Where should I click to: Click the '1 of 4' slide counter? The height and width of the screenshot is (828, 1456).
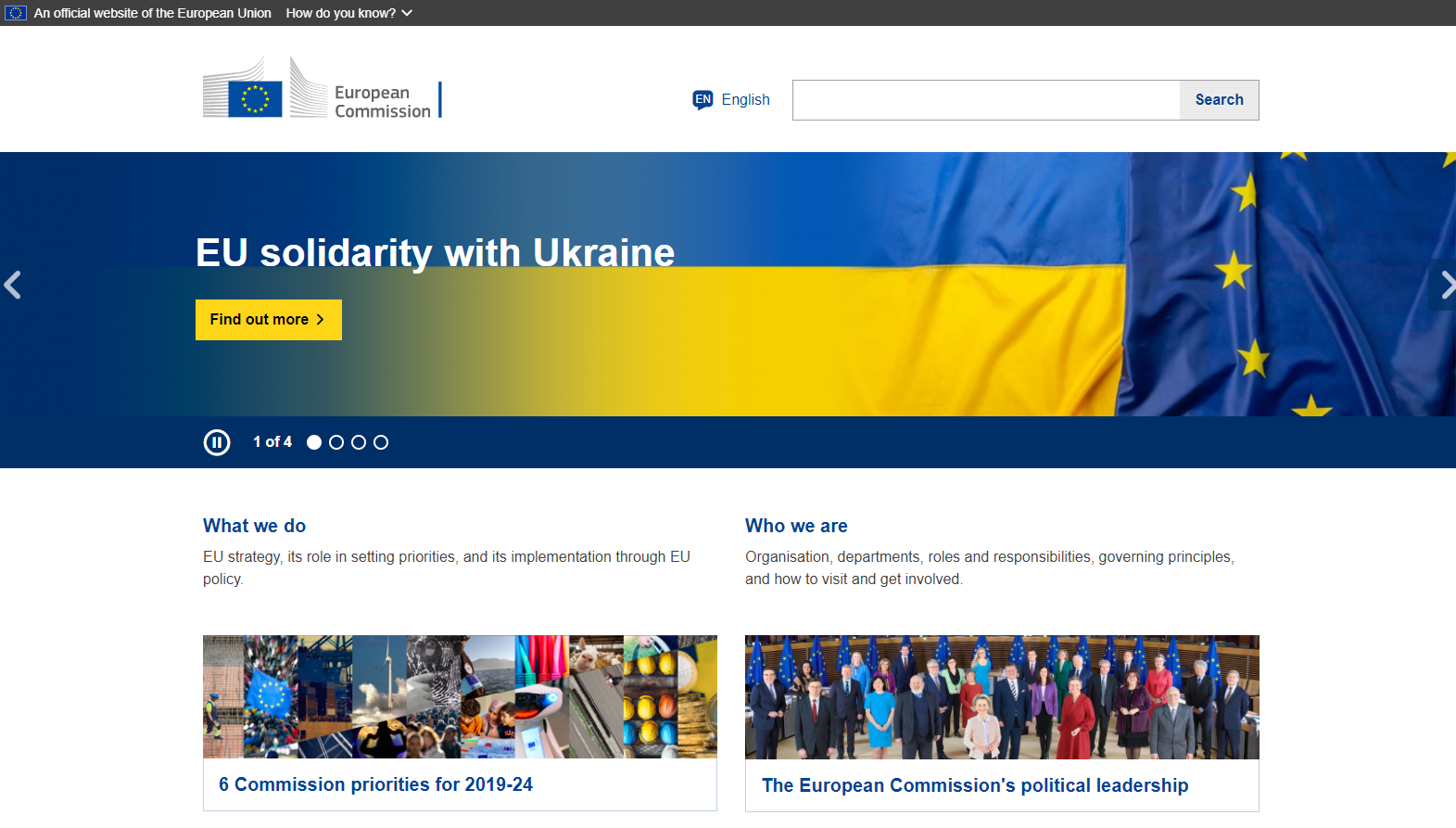pos(272,442)
